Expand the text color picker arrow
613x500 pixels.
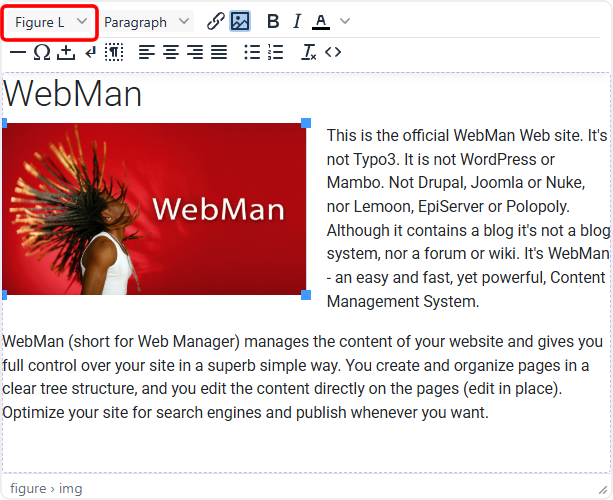click(x=345, y=22)
